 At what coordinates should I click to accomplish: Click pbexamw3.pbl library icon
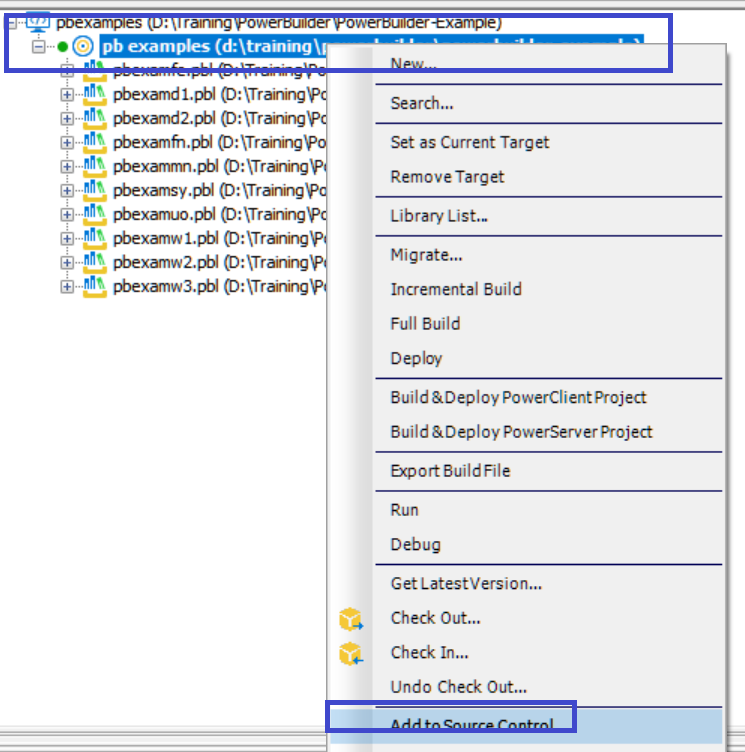tap(95, 286)
